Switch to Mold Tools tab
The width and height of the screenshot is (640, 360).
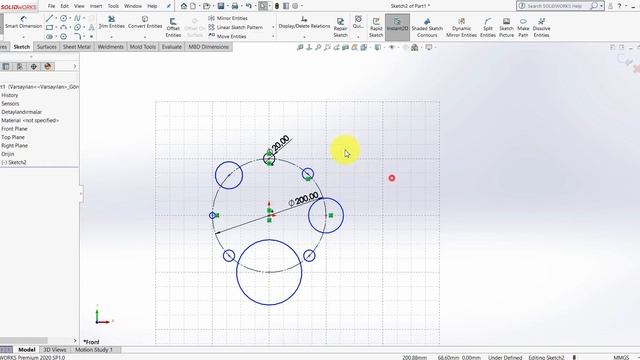[142, 47]
